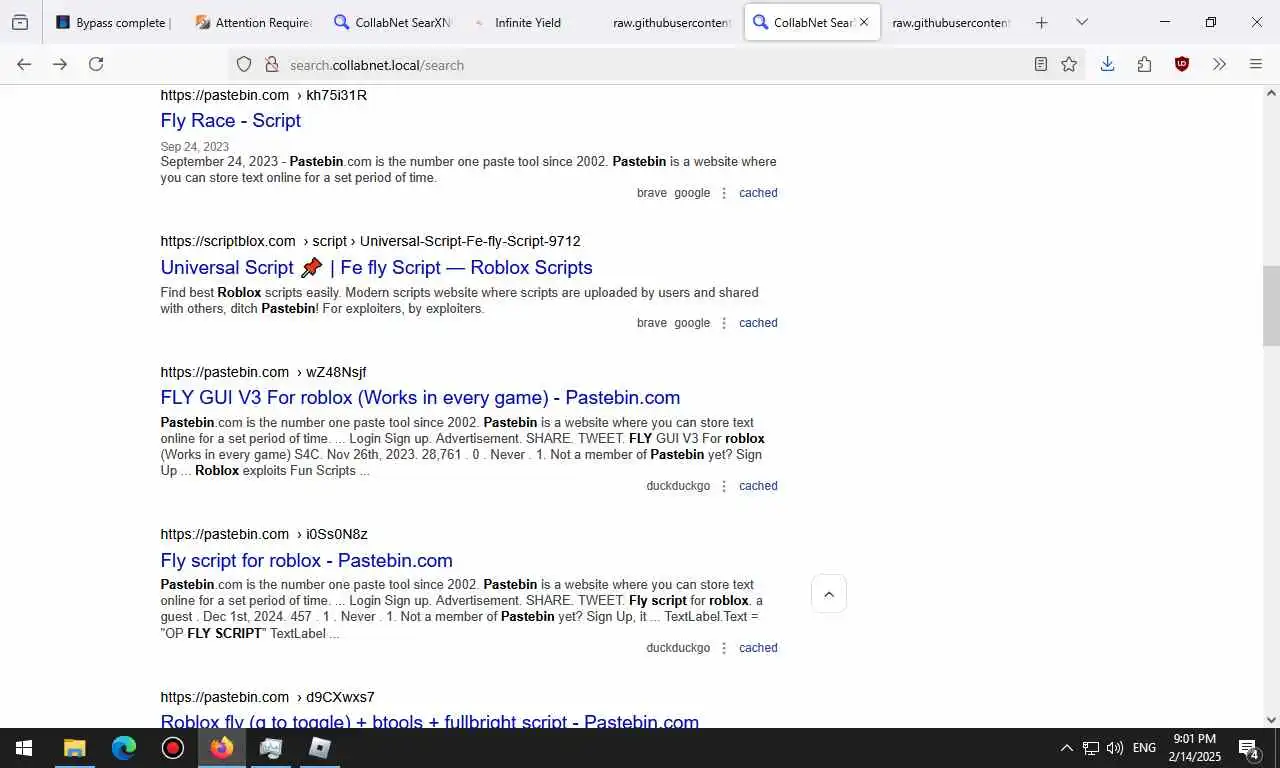Open Microsoft Edge from taskbar
The image size is (1280, 768).
point(124,748)
